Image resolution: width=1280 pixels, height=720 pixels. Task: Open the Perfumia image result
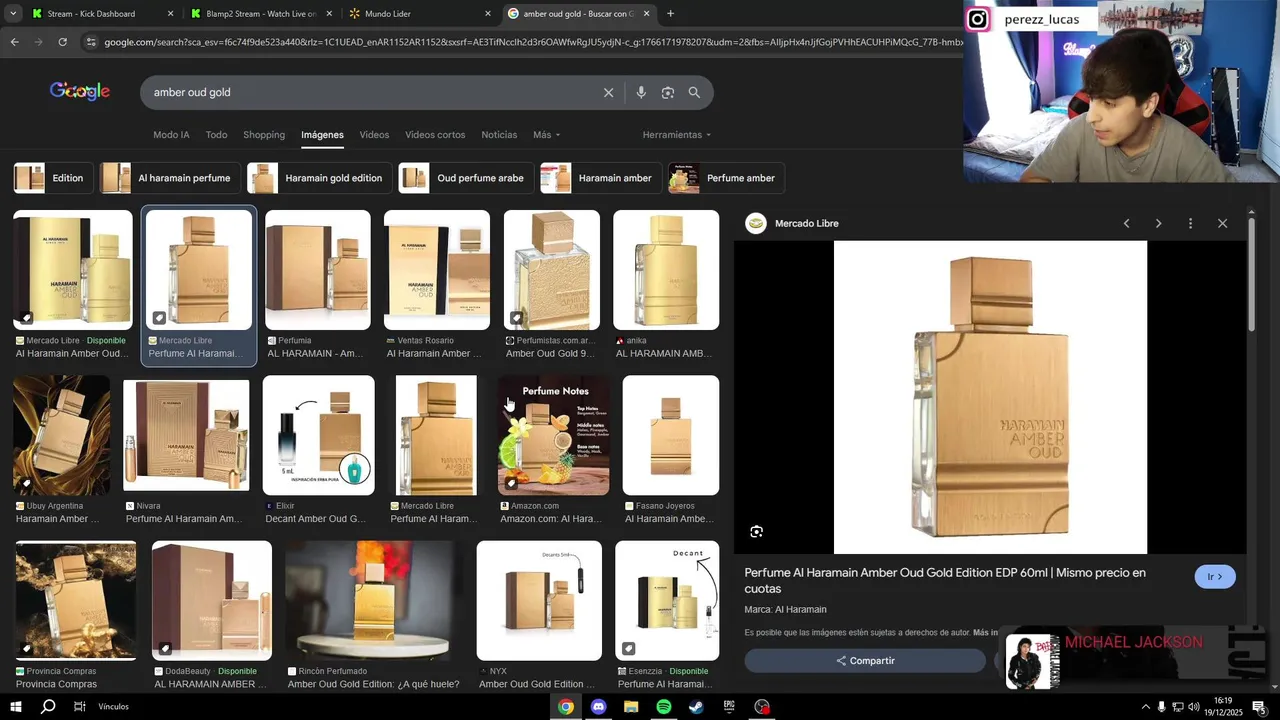point(318,270)
